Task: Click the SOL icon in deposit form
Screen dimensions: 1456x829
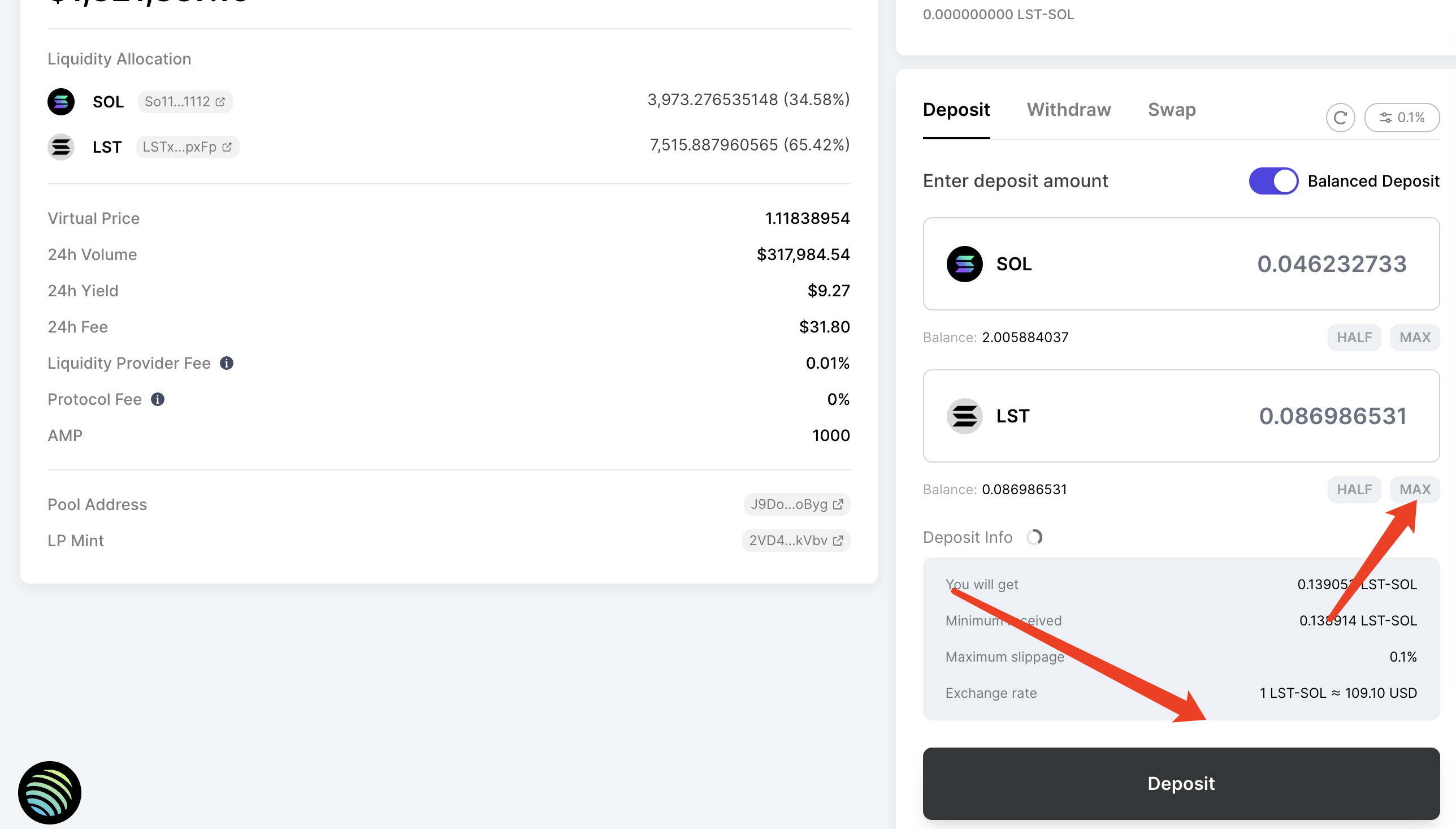Action: tap(962, 264)
